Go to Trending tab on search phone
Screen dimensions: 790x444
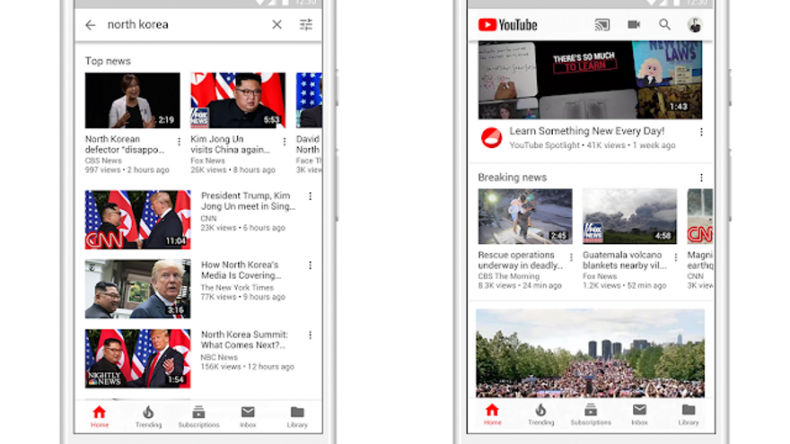[x=148, y=417]
